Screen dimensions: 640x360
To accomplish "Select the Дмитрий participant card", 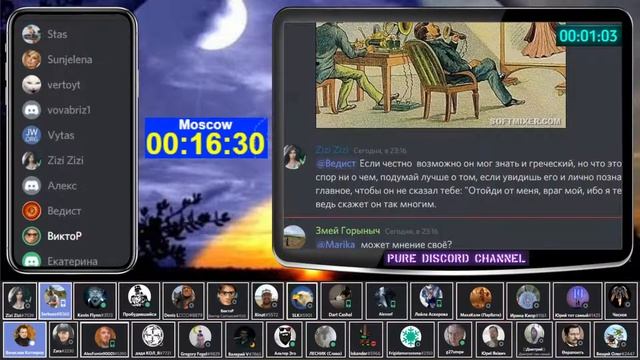I will click(x=534, y=340).
